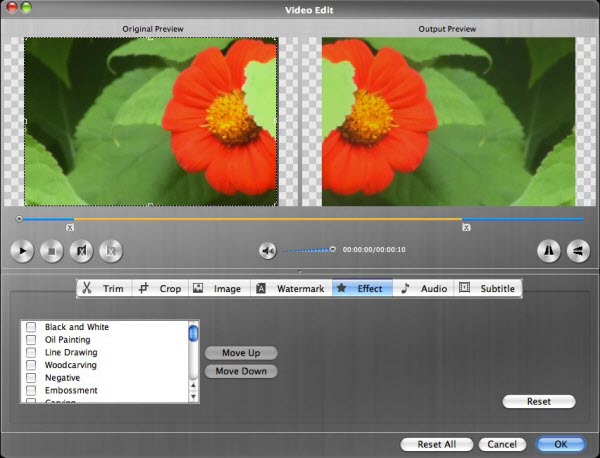This screenshot has height=458, width=600.
Task: Click the Move Down button
Action: (241, 371)
